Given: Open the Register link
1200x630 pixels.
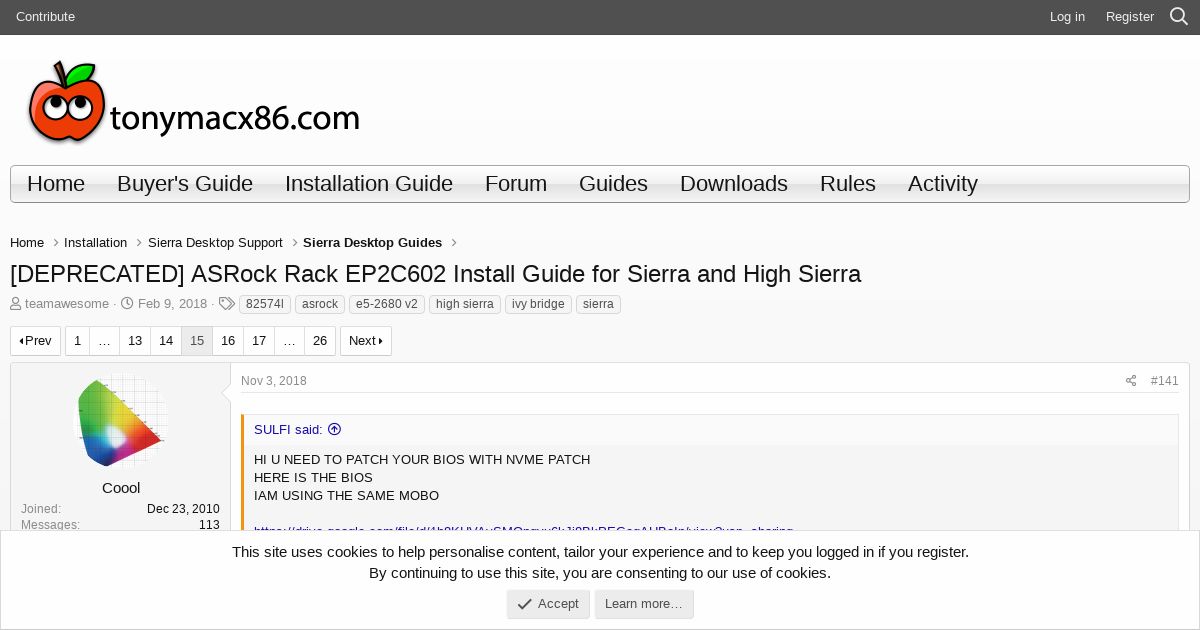Looking at the screenshot, I should [1130, 16].
